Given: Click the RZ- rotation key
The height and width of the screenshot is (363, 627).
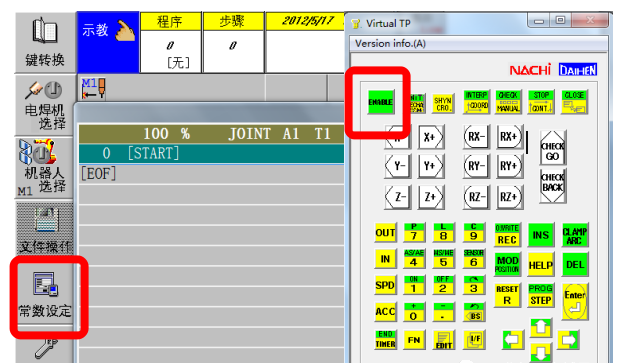Looking at the screenshot, I should (x=476, y=197).
